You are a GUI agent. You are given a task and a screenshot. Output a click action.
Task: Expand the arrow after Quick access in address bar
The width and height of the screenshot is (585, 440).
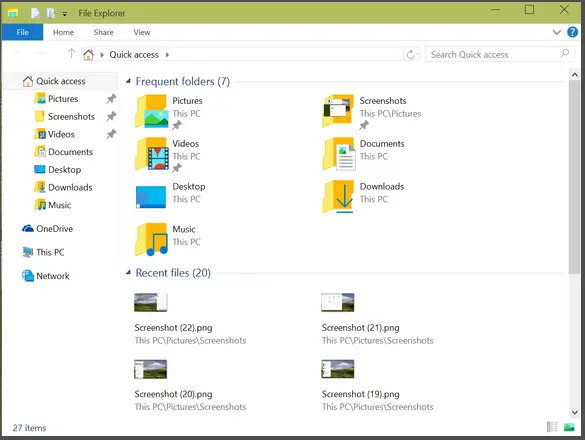click(x=168, y=55)
